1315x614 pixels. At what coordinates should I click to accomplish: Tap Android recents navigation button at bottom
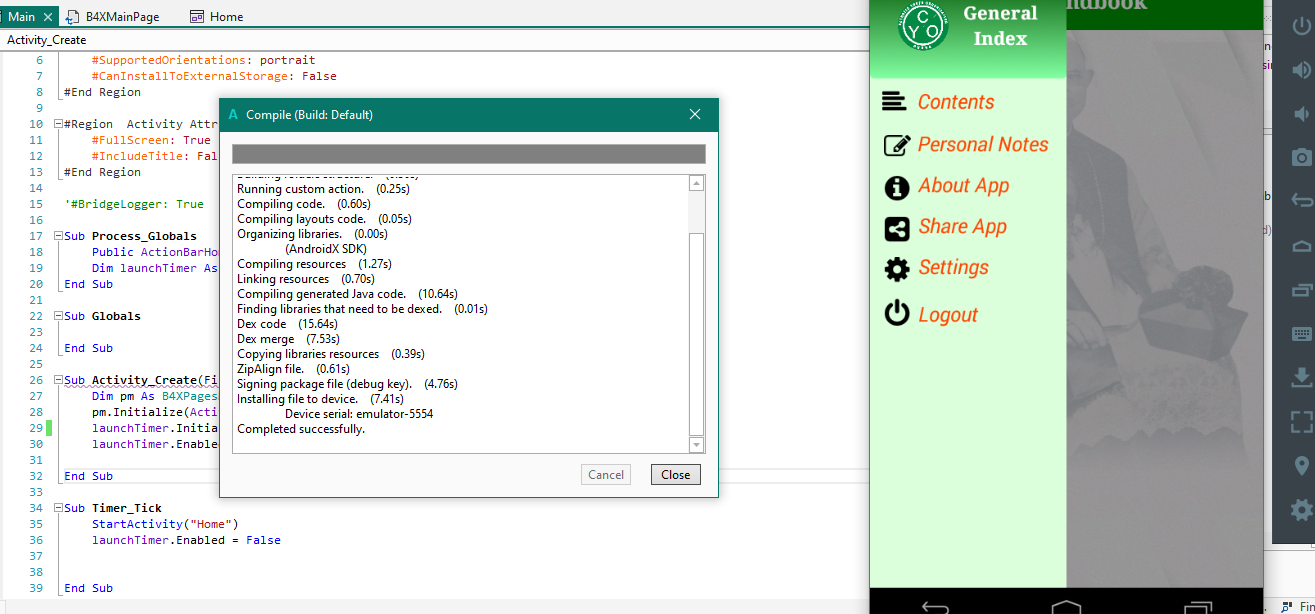(x=1197, y=606)
